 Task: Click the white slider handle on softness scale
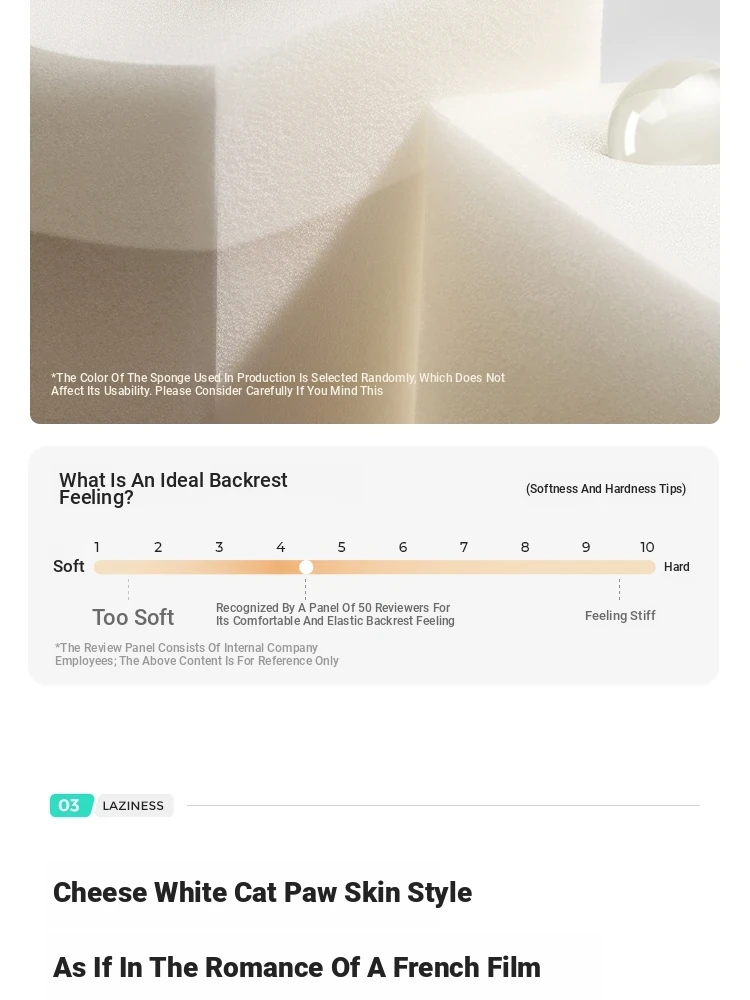click(306, 567)
